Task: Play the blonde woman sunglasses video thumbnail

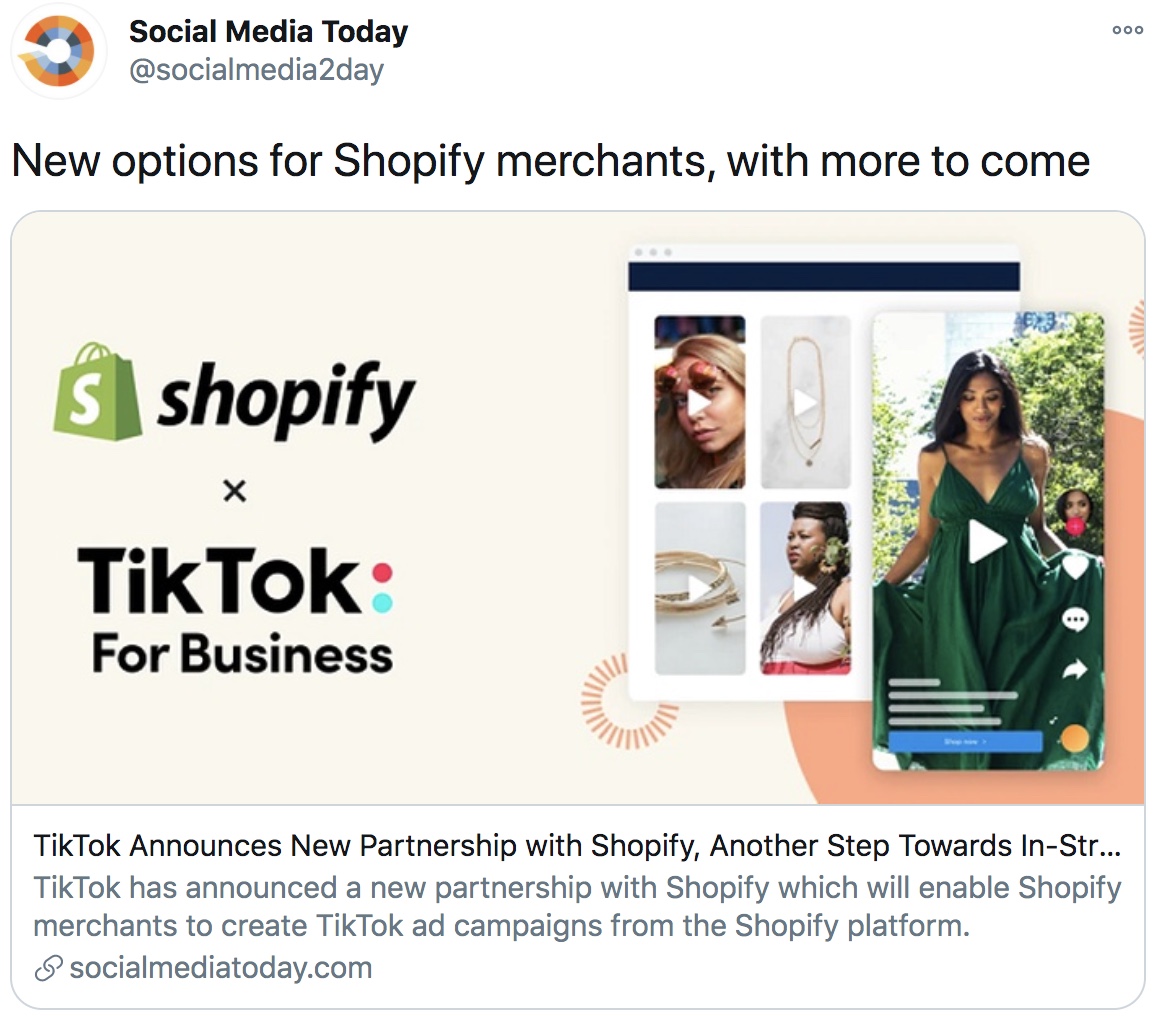Action: (x=699, y=402)
